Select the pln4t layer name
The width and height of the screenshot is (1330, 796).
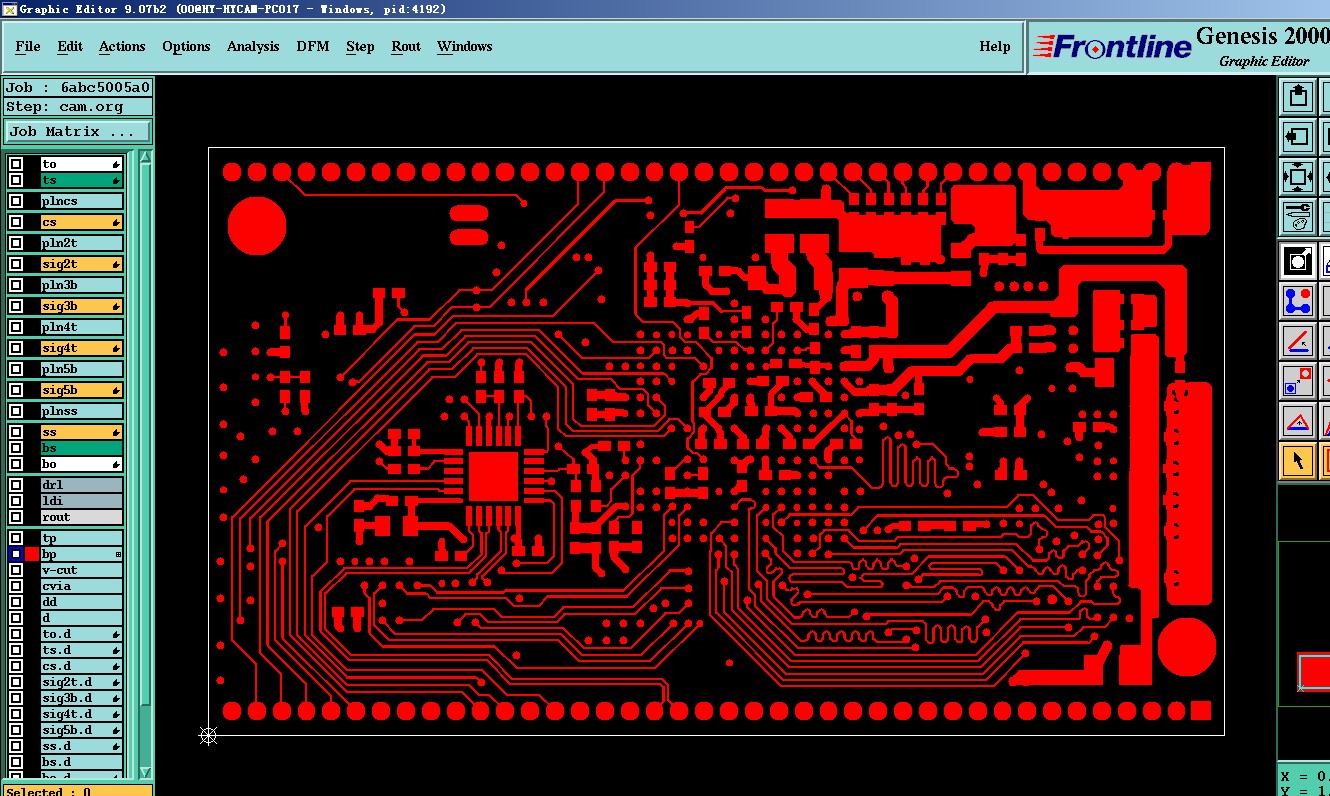click(82, 327)
